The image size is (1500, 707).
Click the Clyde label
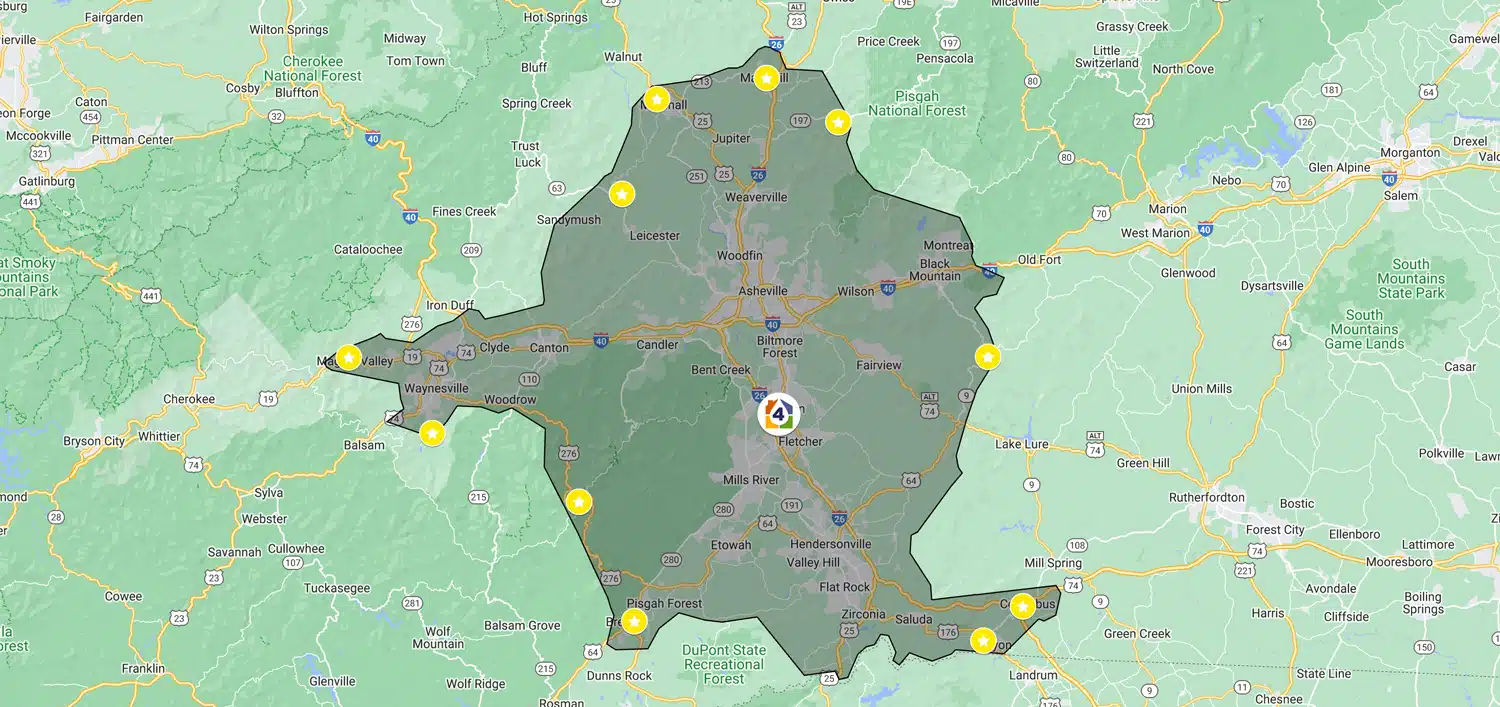pyautogui.click(x=495, y=348)
